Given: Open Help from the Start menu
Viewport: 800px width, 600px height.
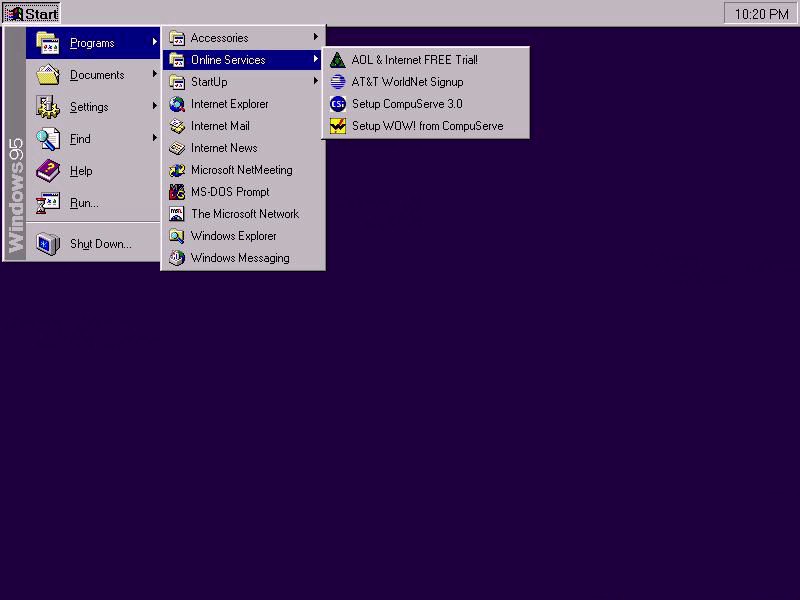Looking at the screenshot, I should click(x=93, y=171).
